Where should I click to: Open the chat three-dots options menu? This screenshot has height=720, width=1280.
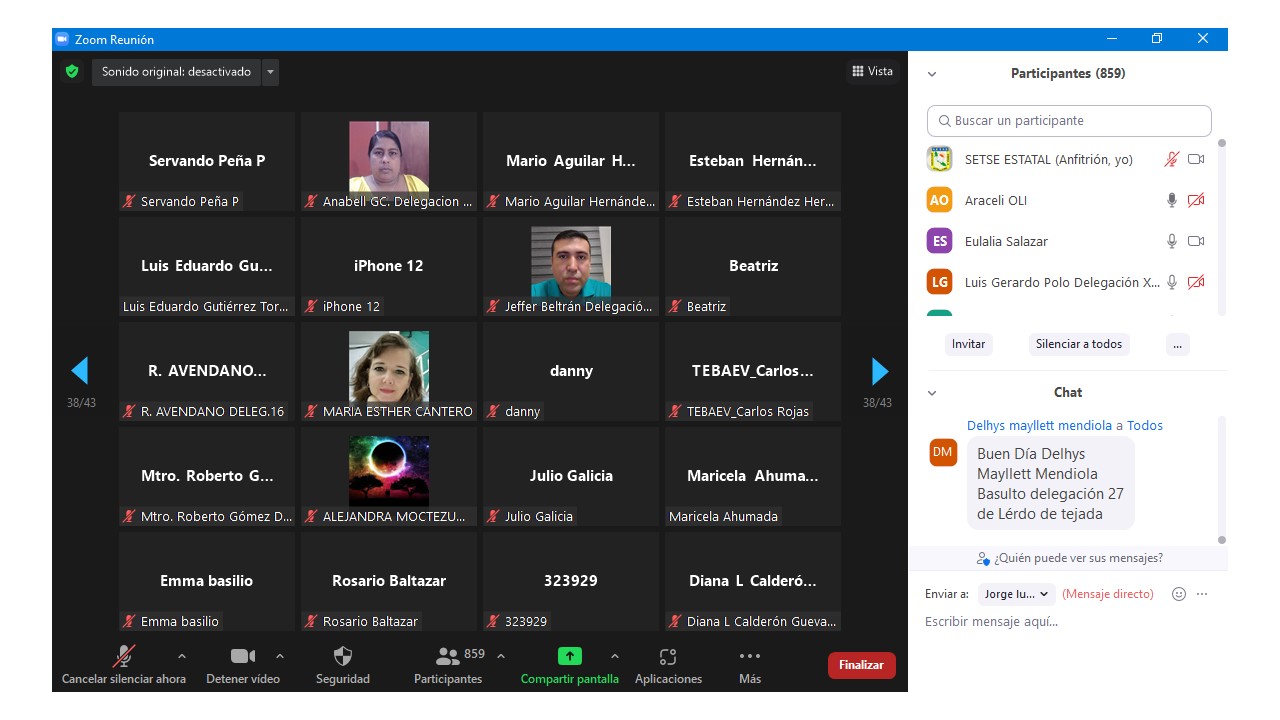(1202, 594)
